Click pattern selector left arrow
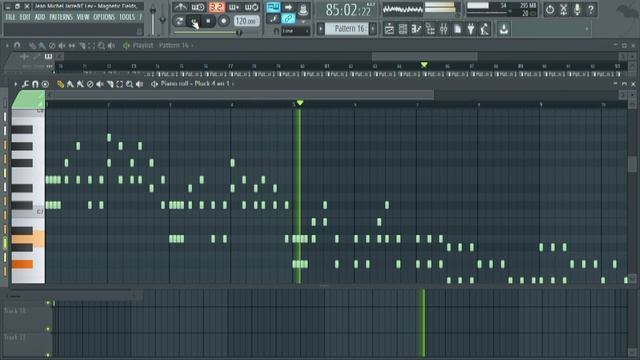Viewport: 640px width, 360px height. click(x=320, y=29)
